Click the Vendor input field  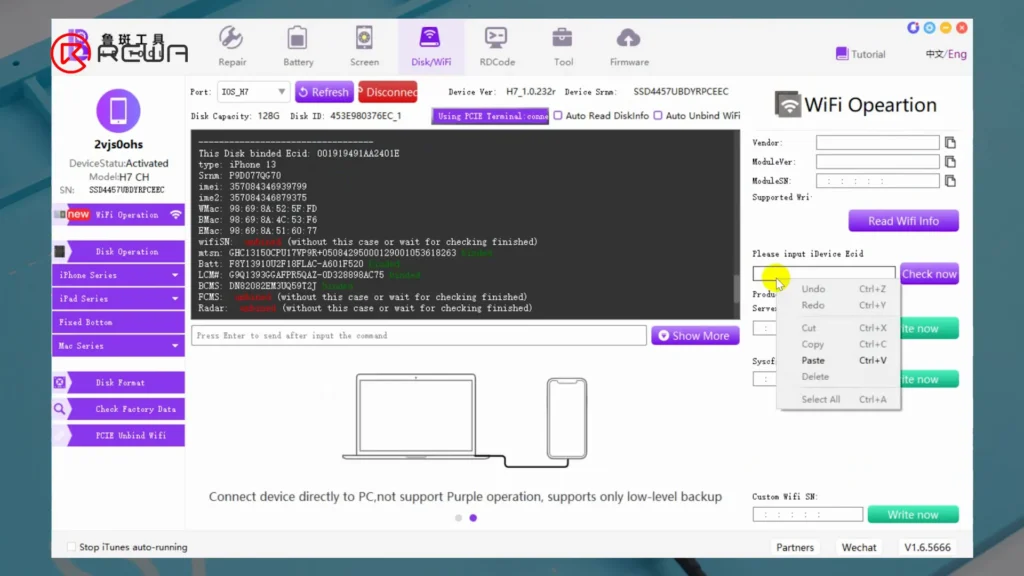pyautogui.click(x=877, y=142)
